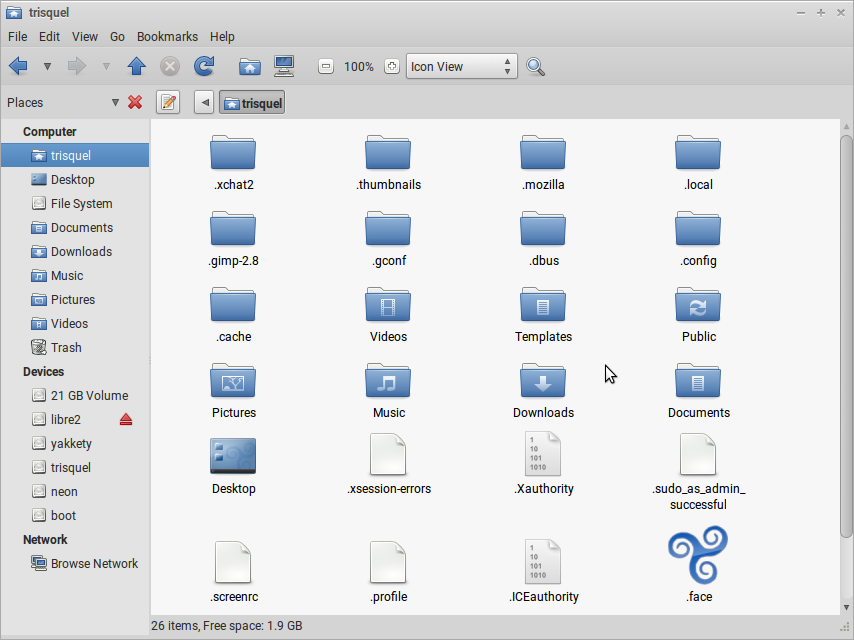
Task: Open the Icon View mode dropdown
Action: click(x=460, y=66)
